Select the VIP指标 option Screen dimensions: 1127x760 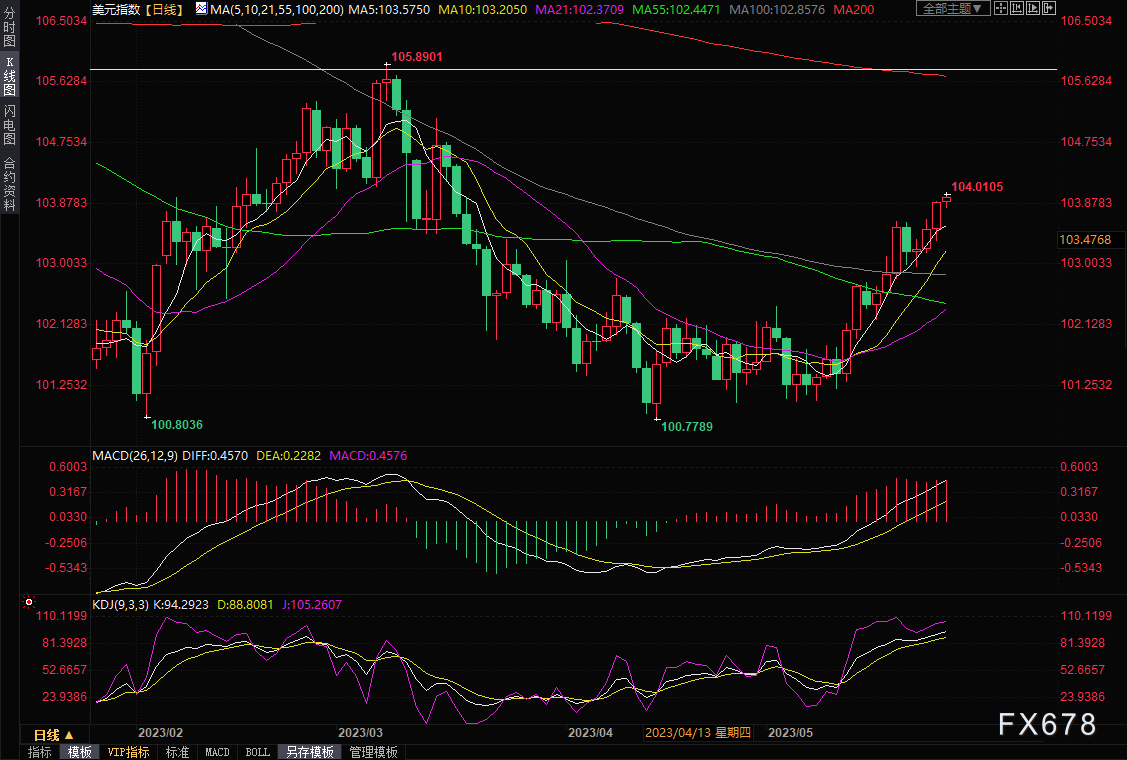tap(128, 752)
